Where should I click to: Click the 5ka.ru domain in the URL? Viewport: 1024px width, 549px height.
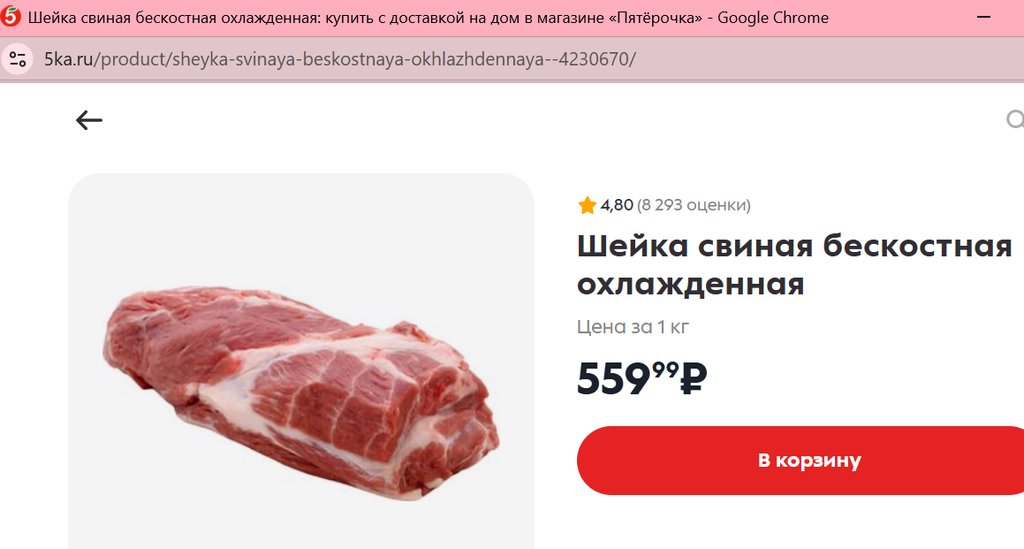[x=68, y=59]
